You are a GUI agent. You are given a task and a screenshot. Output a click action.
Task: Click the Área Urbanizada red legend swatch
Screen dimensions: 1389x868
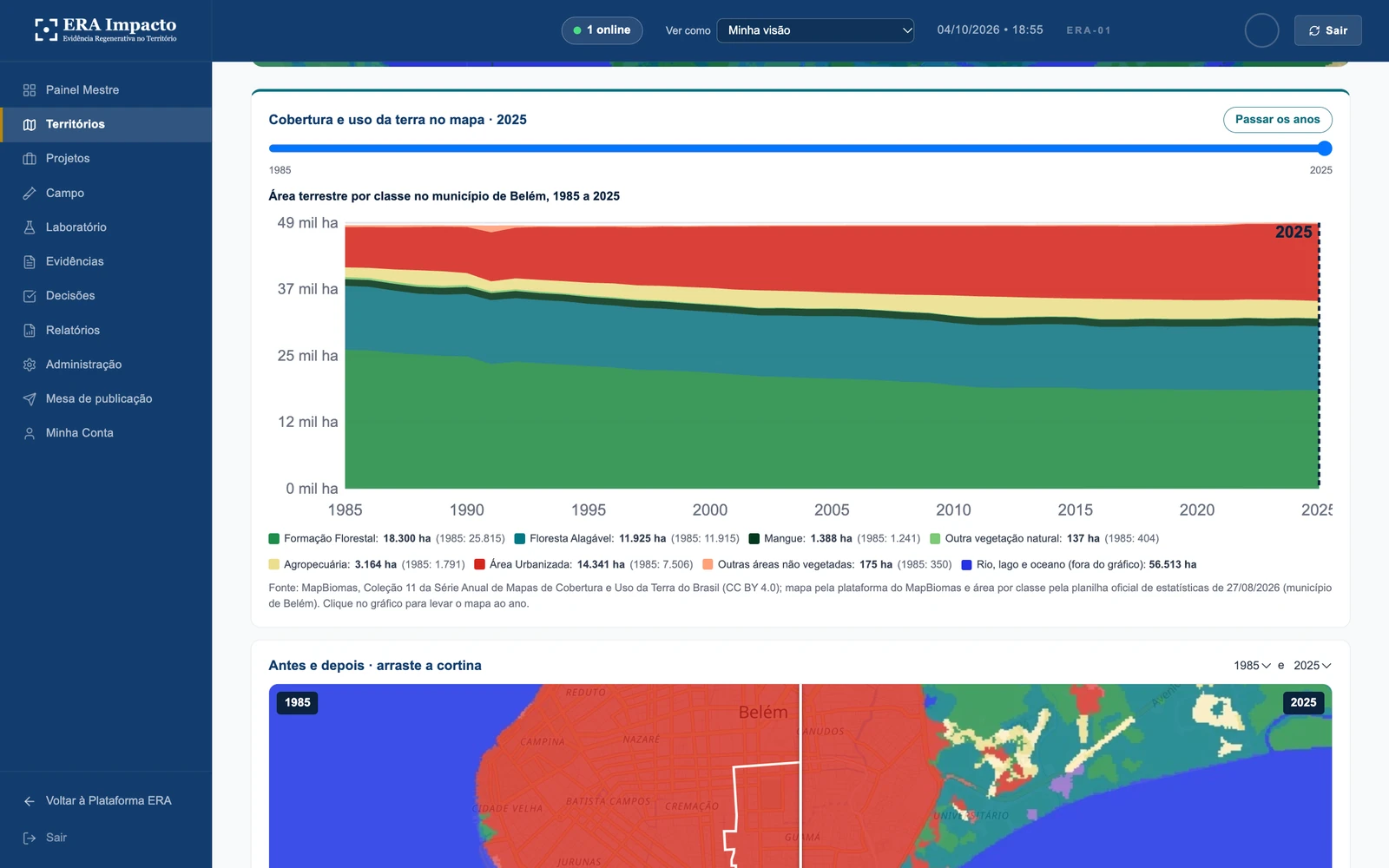pos(479,565)
